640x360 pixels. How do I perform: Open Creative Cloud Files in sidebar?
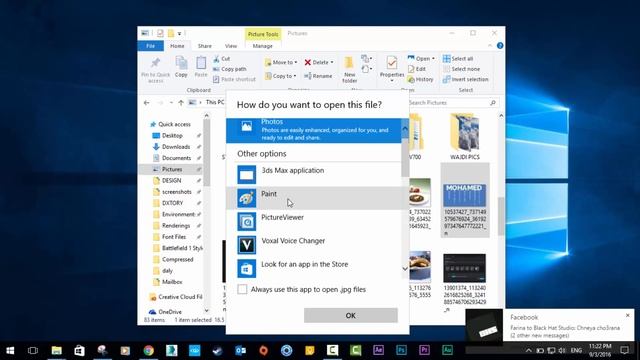click(176, 297)
